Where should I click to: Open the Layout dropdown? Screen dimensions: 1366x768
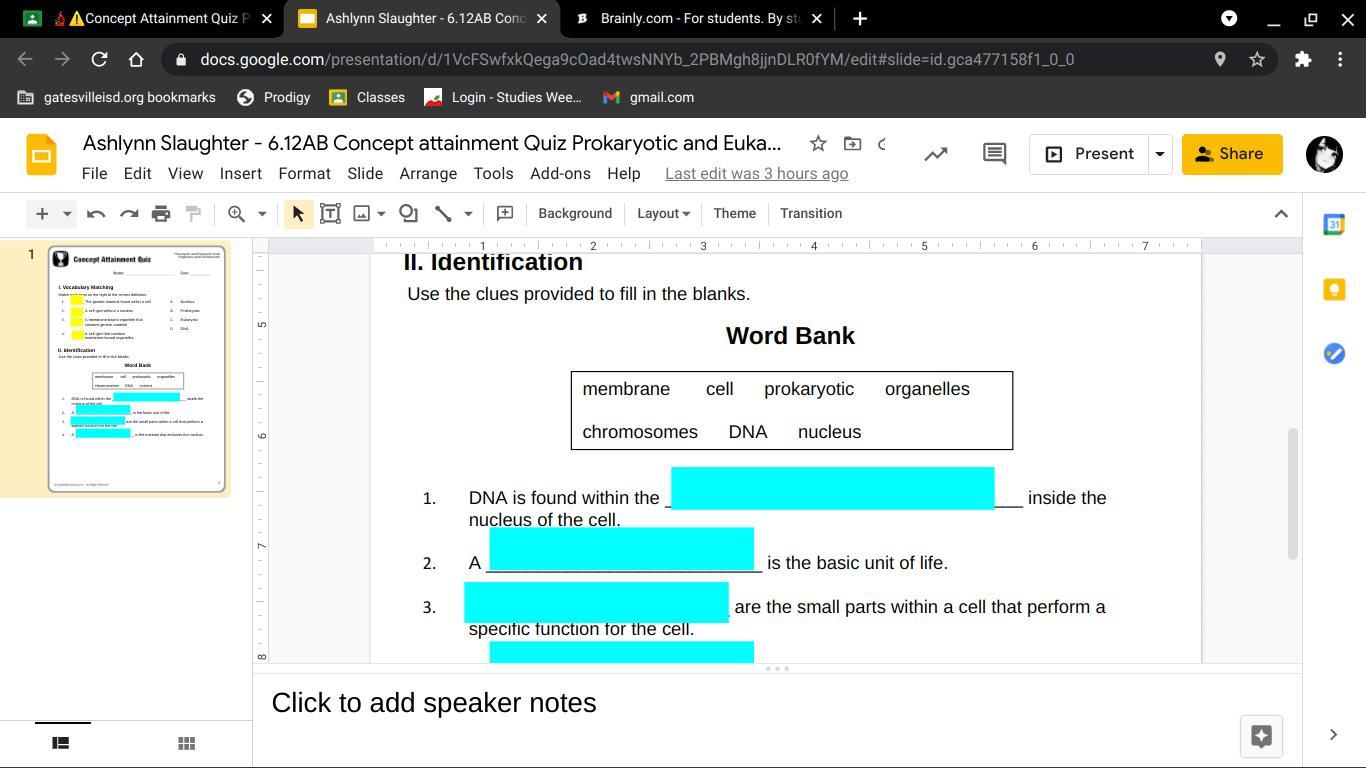click(x=663, y=213)
